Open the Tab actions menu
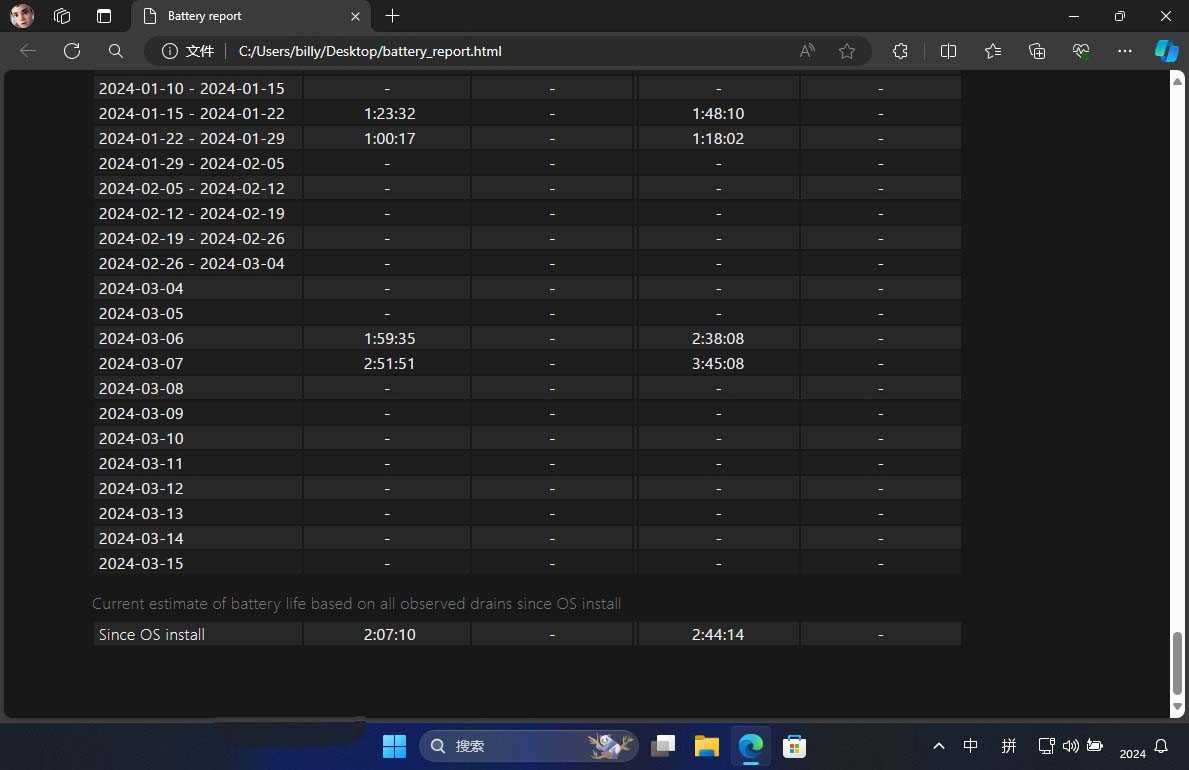Screen dimensions: 1189x770 click(x=104, y=16)
